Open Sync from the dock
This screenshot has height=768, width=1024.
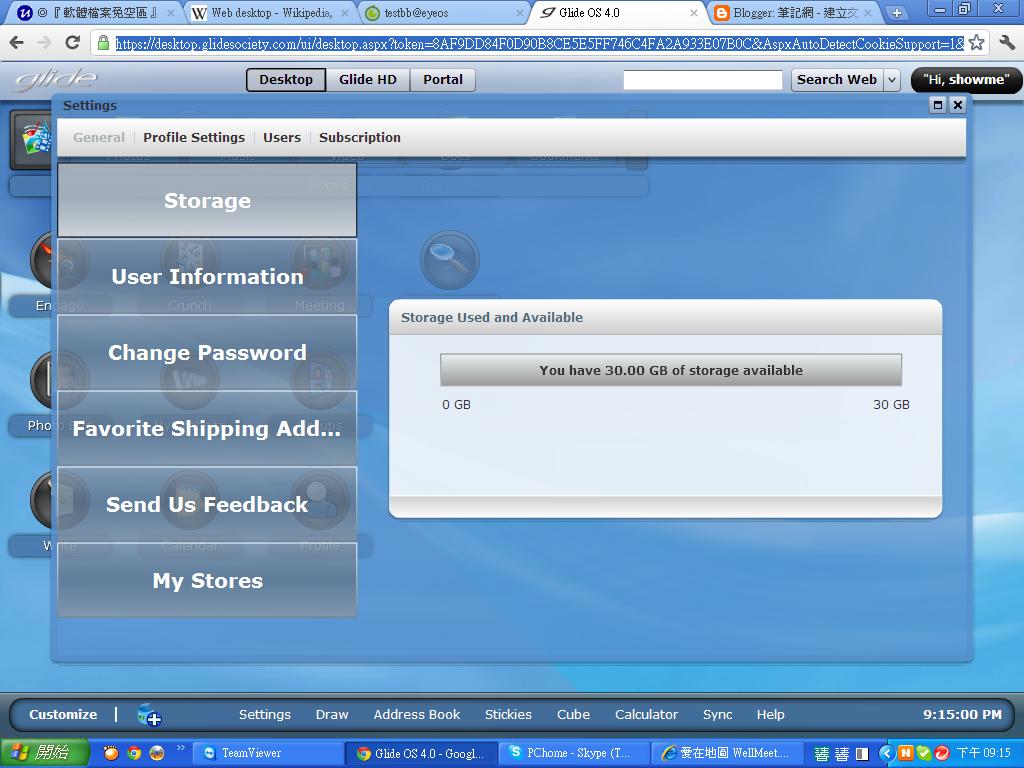(717, 714)
